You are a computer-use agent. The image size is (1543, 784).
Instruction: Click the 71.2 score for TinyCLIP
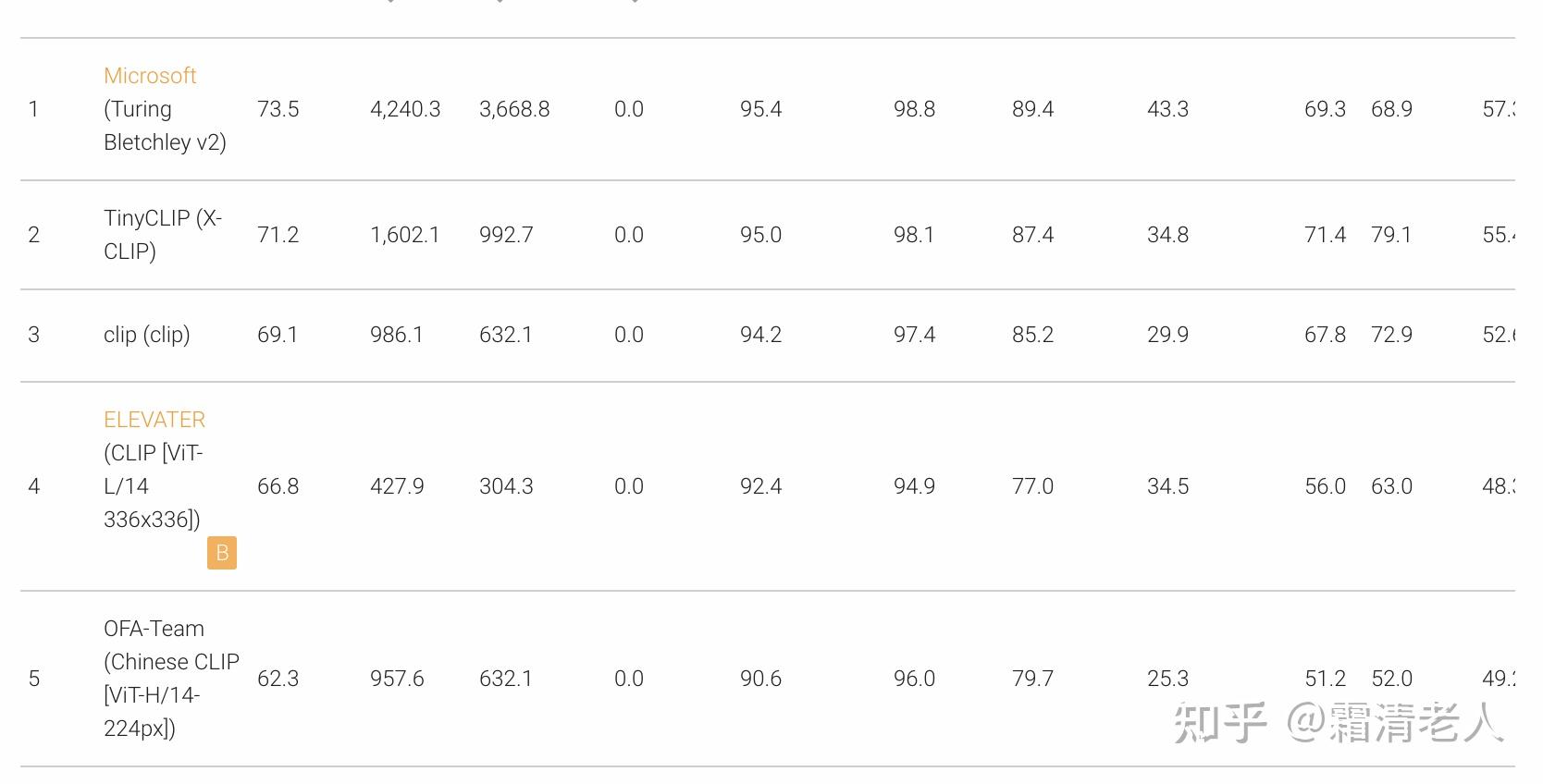[x=278, y=235]
